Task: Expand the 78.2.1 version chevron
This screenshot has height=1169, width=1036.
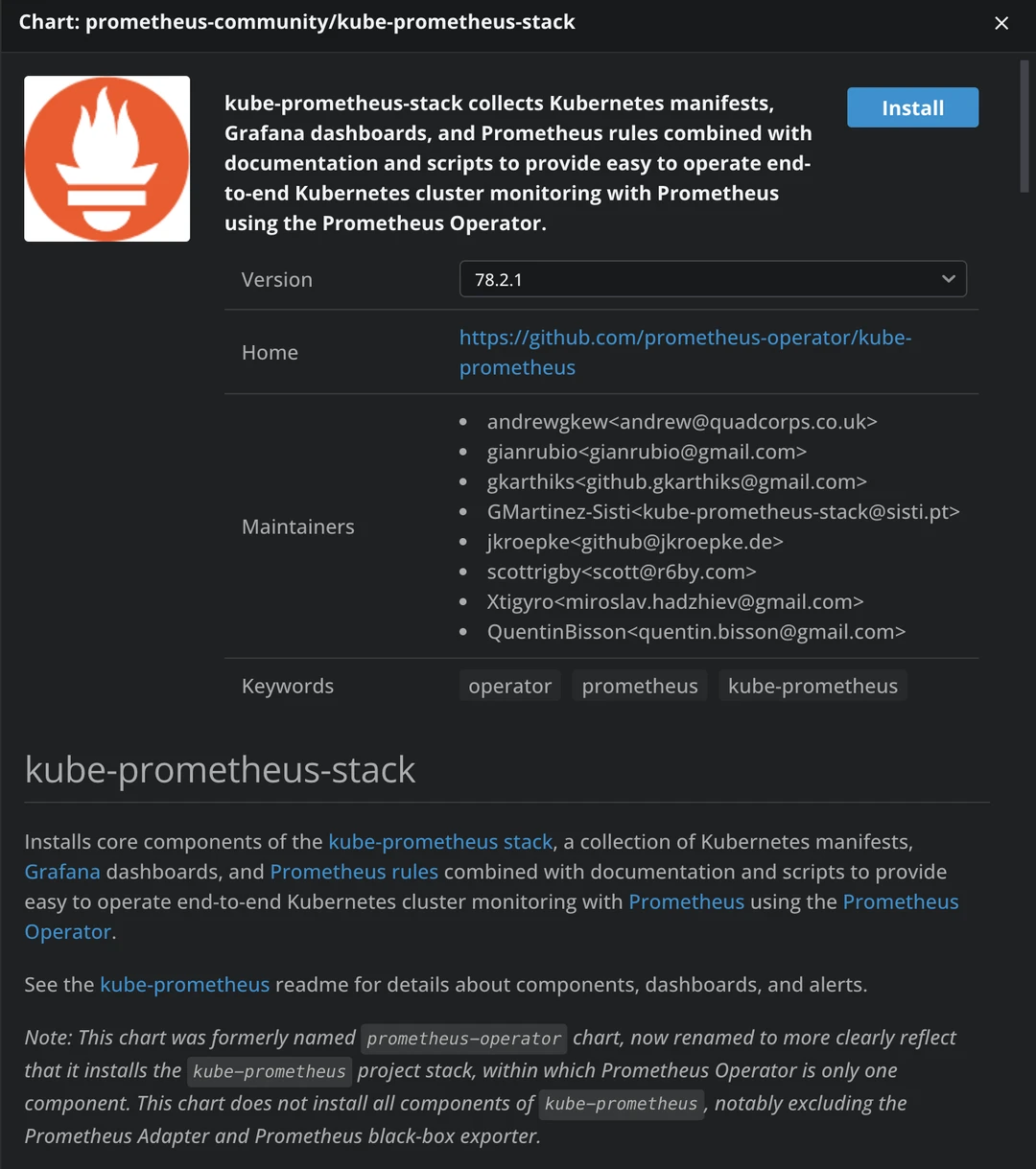Action: coord(949,279)
